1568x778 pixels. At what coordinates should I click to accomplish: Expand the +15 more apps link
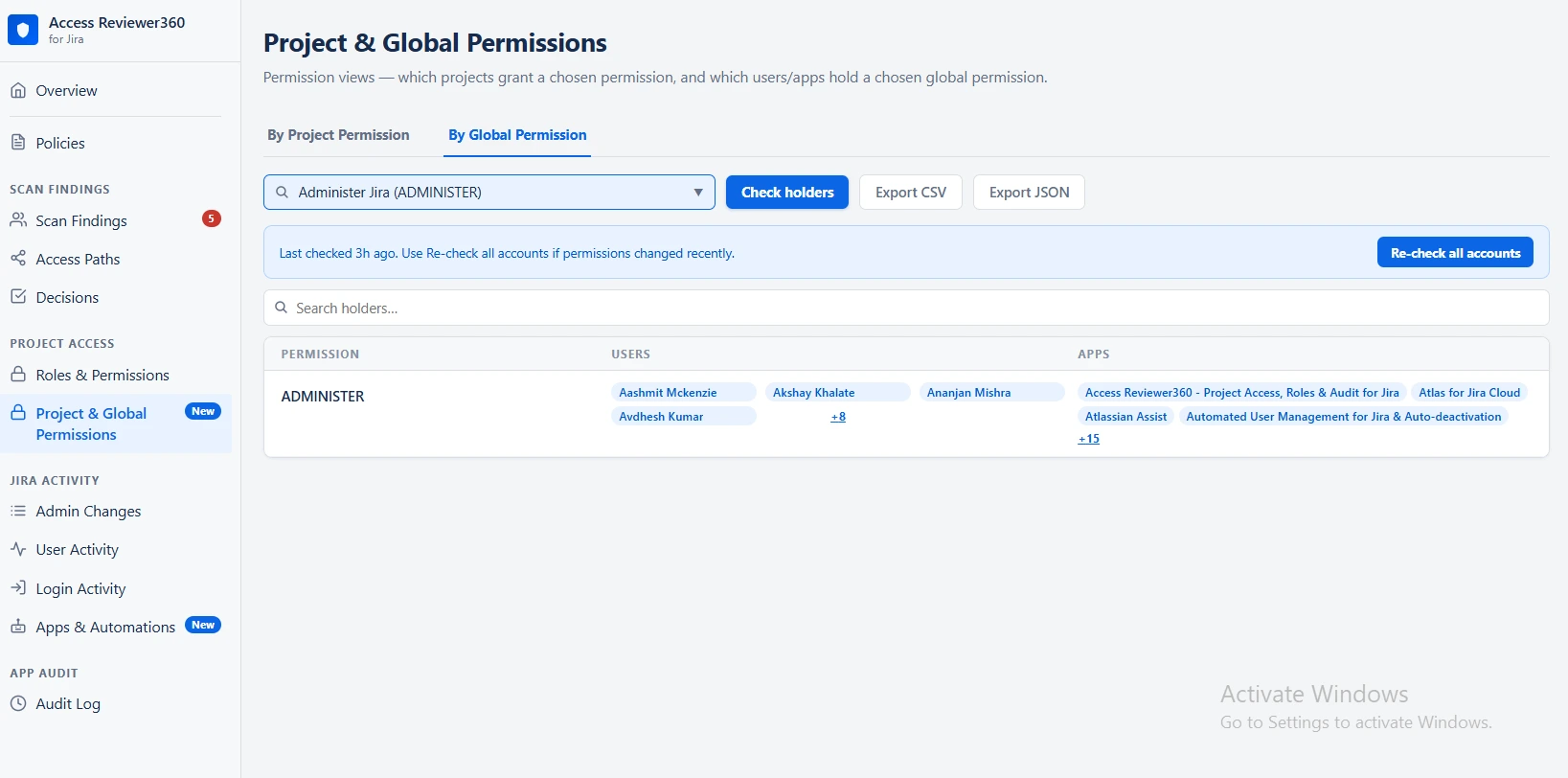(1089, 438)
